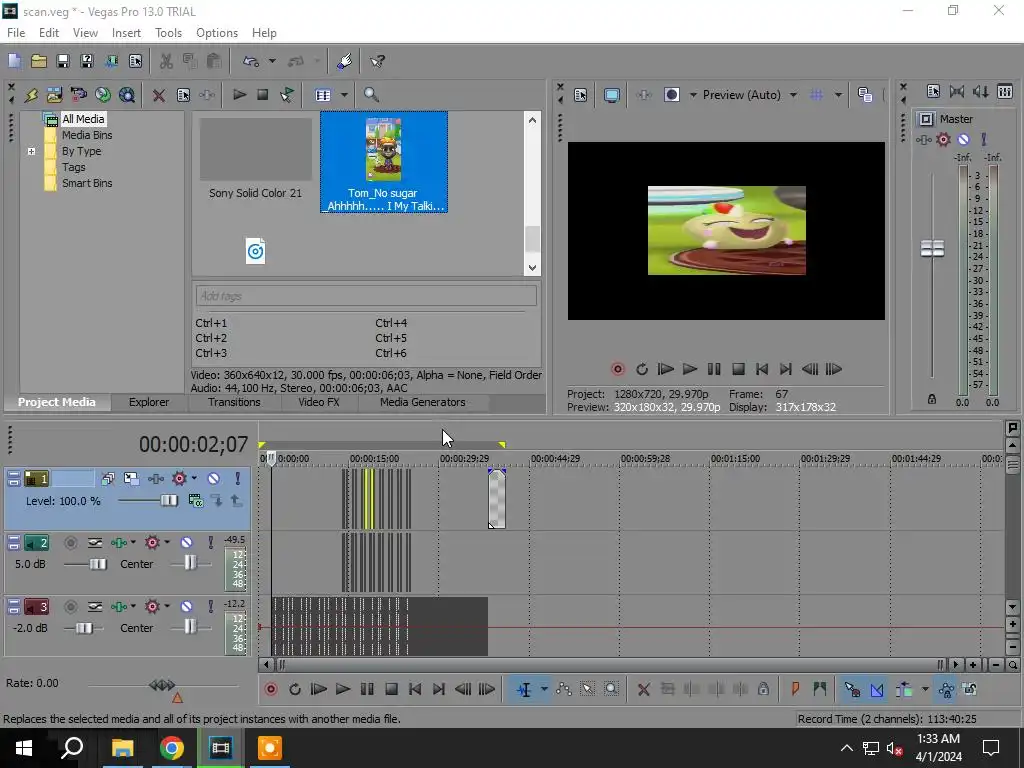
Task: Copy snapshot to clipboard icon in preview toolbar
Action: pyautogui.click(x=865, y=95)
